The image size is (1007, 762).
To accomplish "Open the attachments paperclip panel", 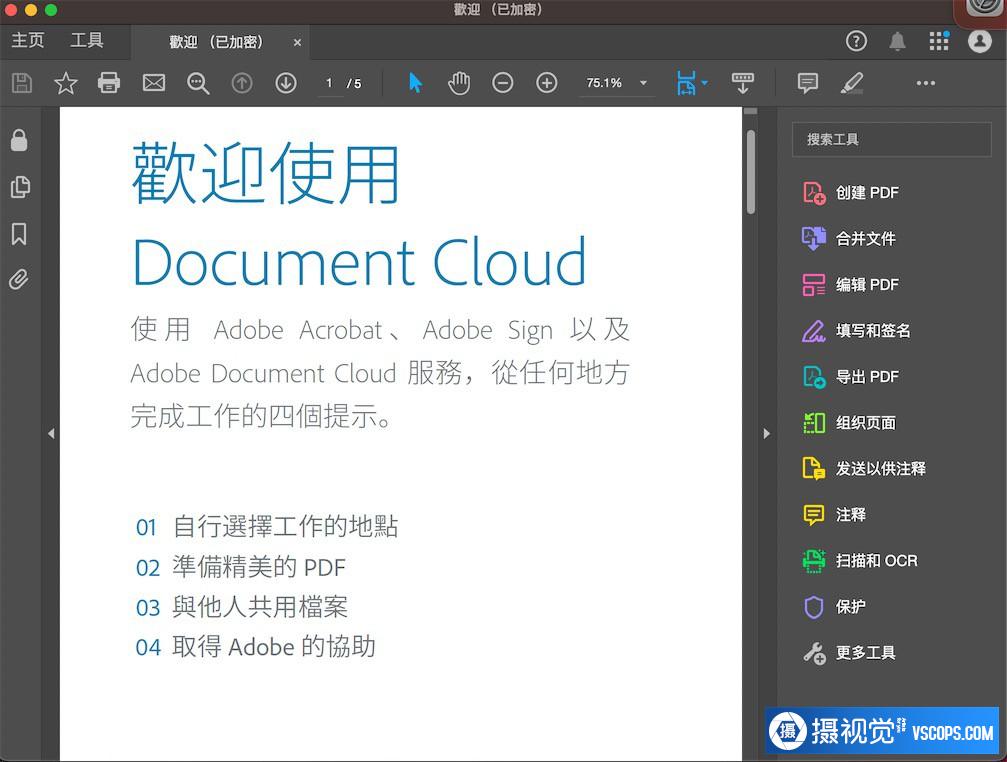I will [x=19, y=280].
